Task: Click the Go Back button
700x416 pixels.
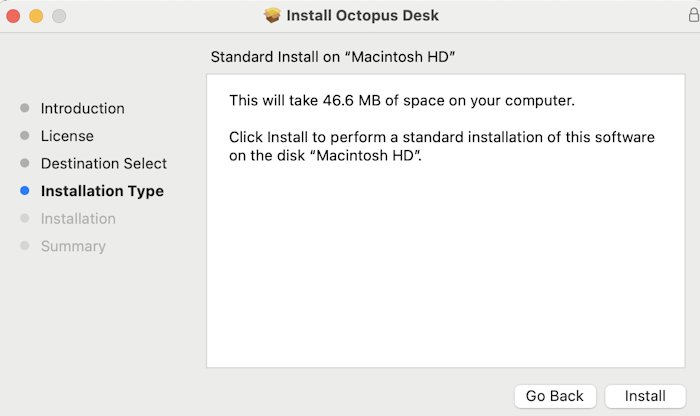Action: [x=555, y=396]
